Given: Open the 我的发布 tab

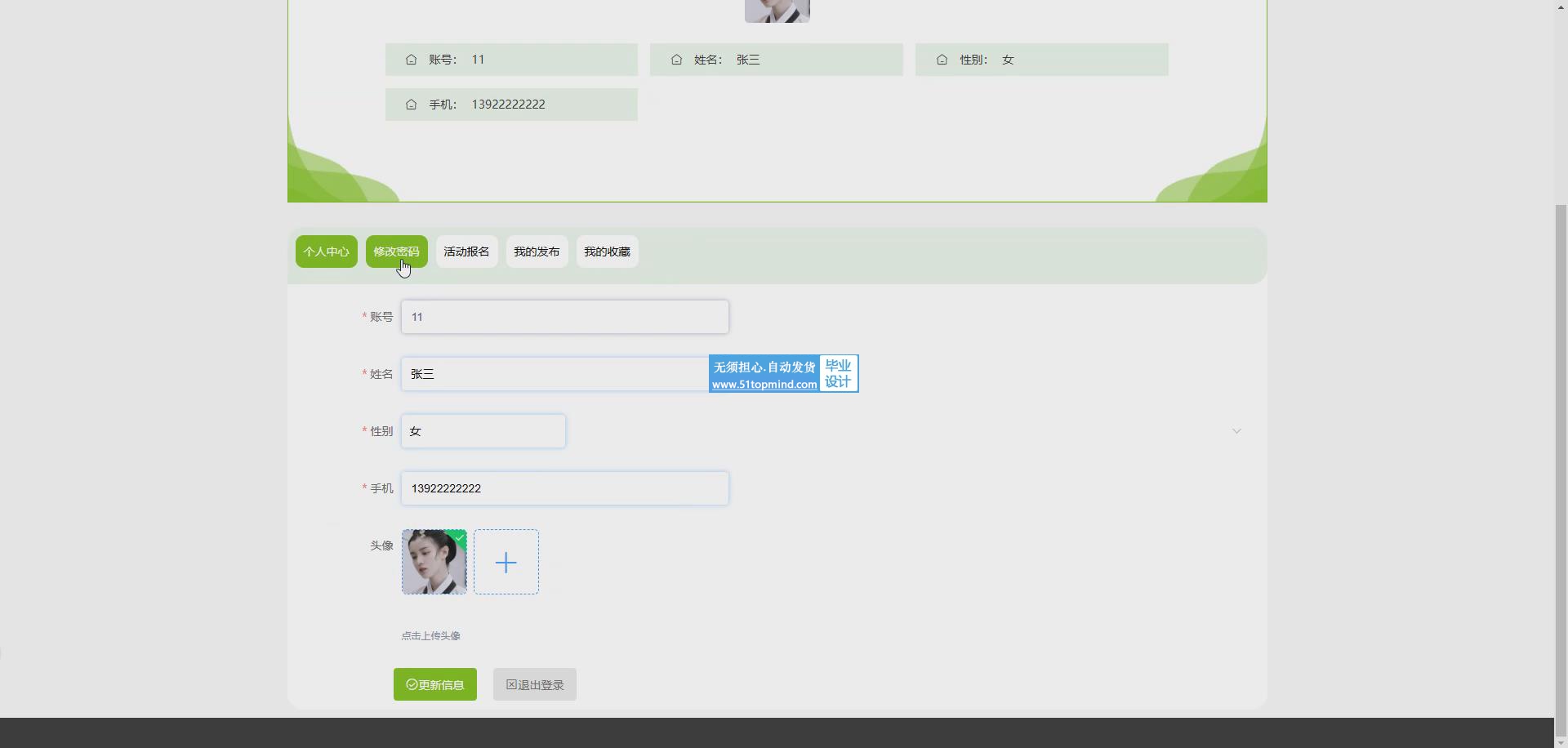Looking at the screenshot, I should pyautogui.click(x=537, y=252).
